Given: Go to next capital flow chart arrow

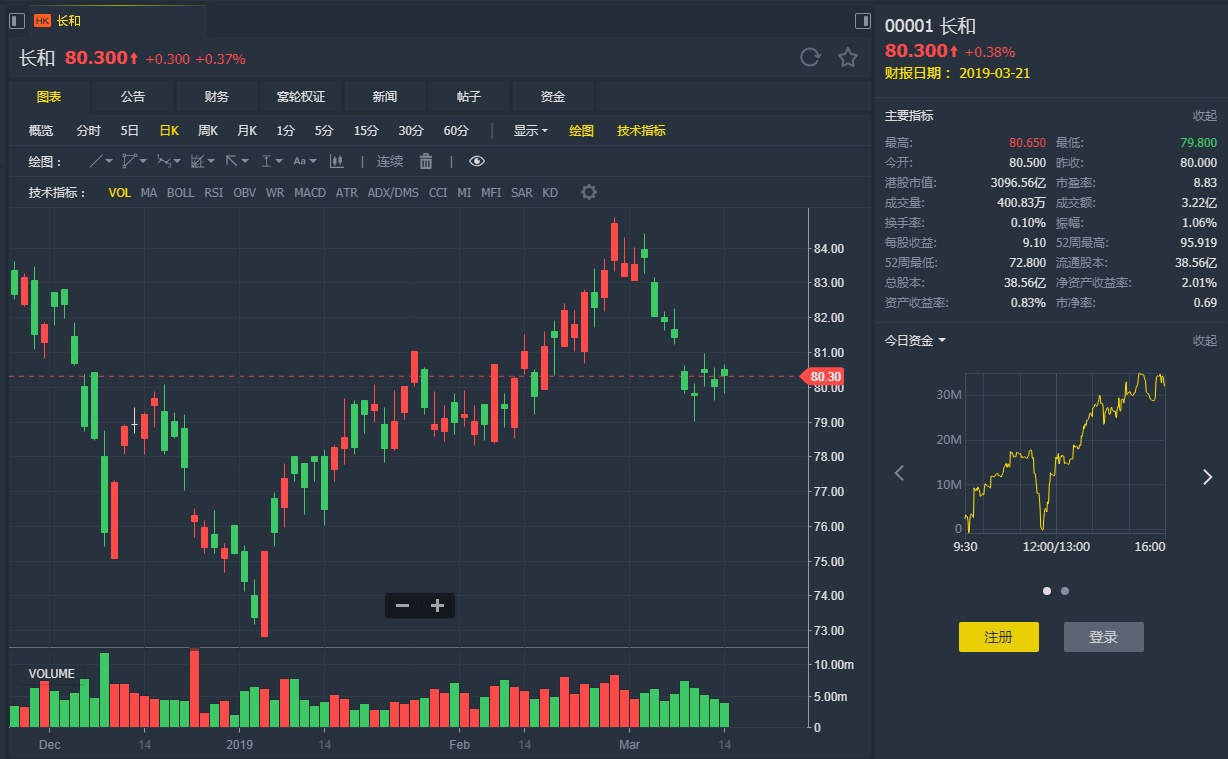Looking at the screenshot, I should pos(1206,476).
